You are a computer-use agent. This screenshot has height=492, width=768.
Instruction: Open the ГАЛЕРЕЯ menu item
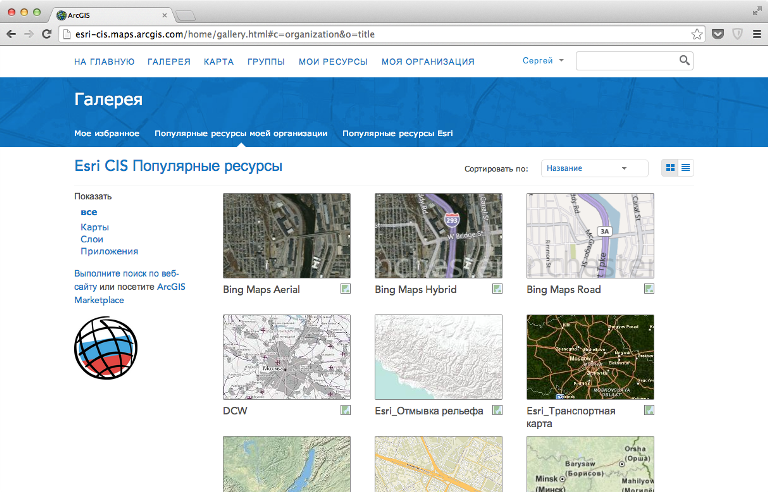point(169,62)
